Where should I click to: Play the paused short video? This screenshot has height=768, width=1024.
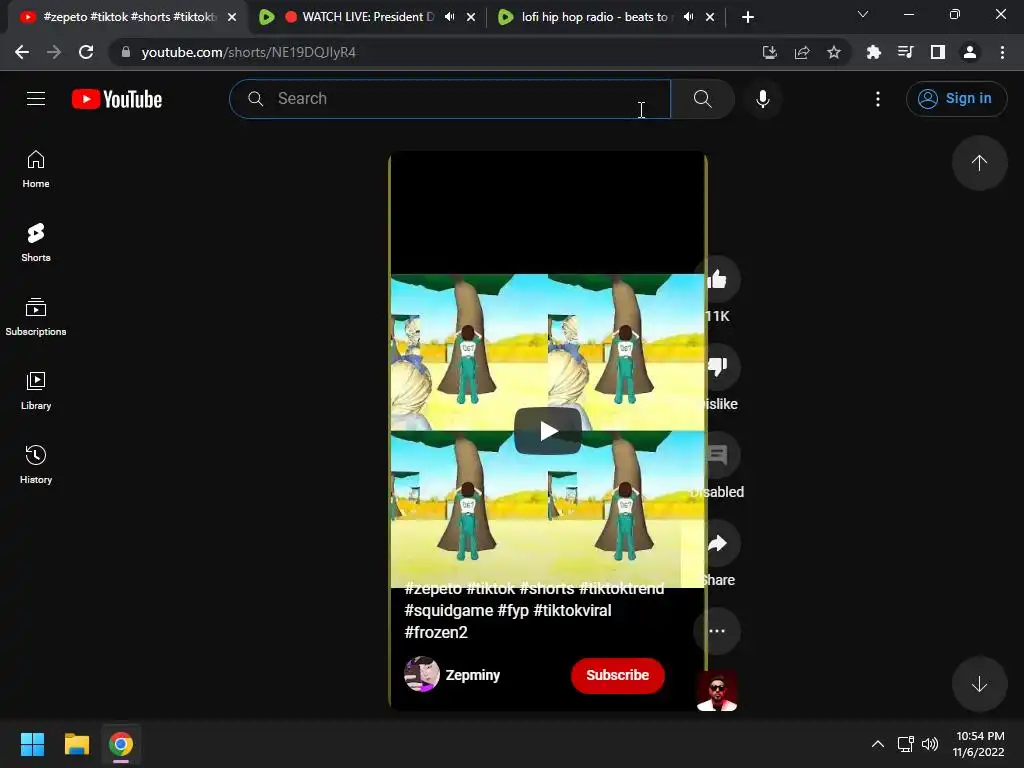tap(548, 431)
